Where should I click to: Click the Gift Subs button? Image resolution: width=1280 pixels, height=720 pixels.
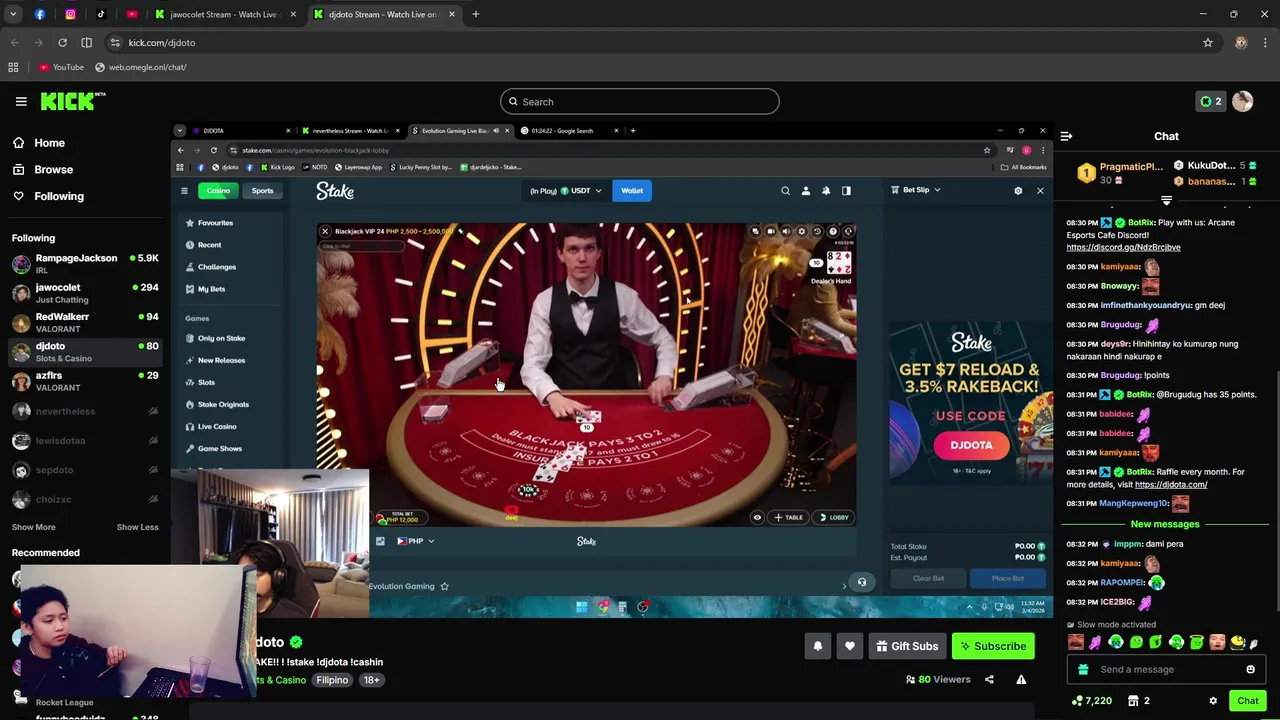coord(907,646)
